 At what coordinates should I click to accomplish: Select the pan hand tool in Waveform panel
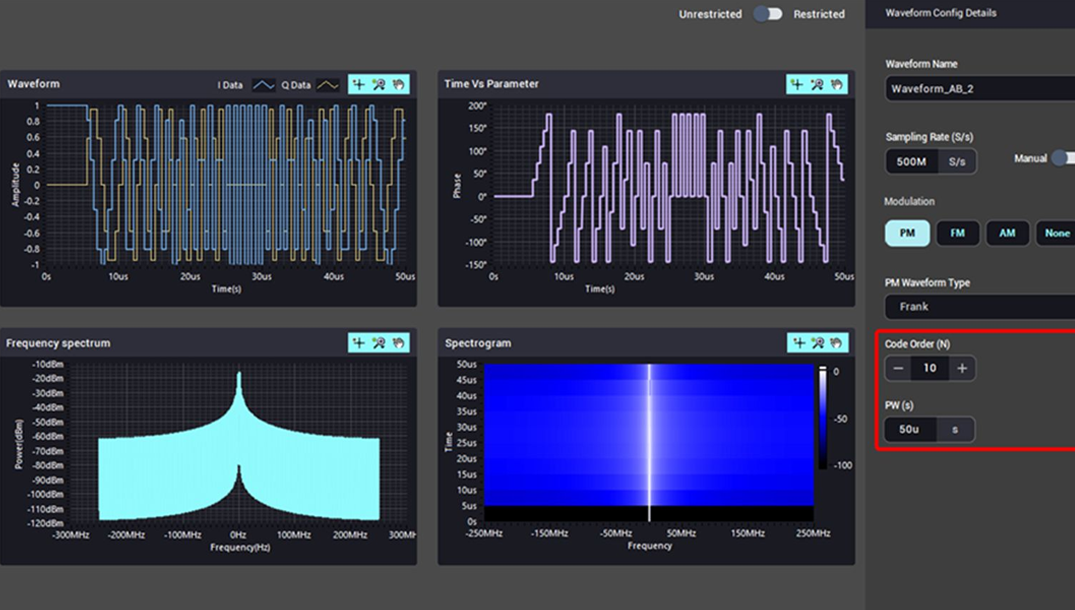pyautogui.click(x=399, y=84)
